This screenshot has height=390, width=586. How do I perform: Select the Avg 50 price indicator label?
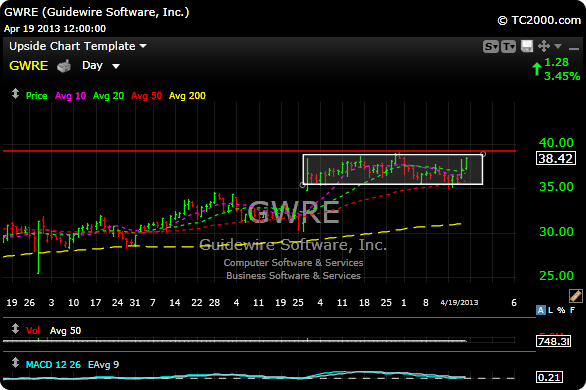[146, 96]
